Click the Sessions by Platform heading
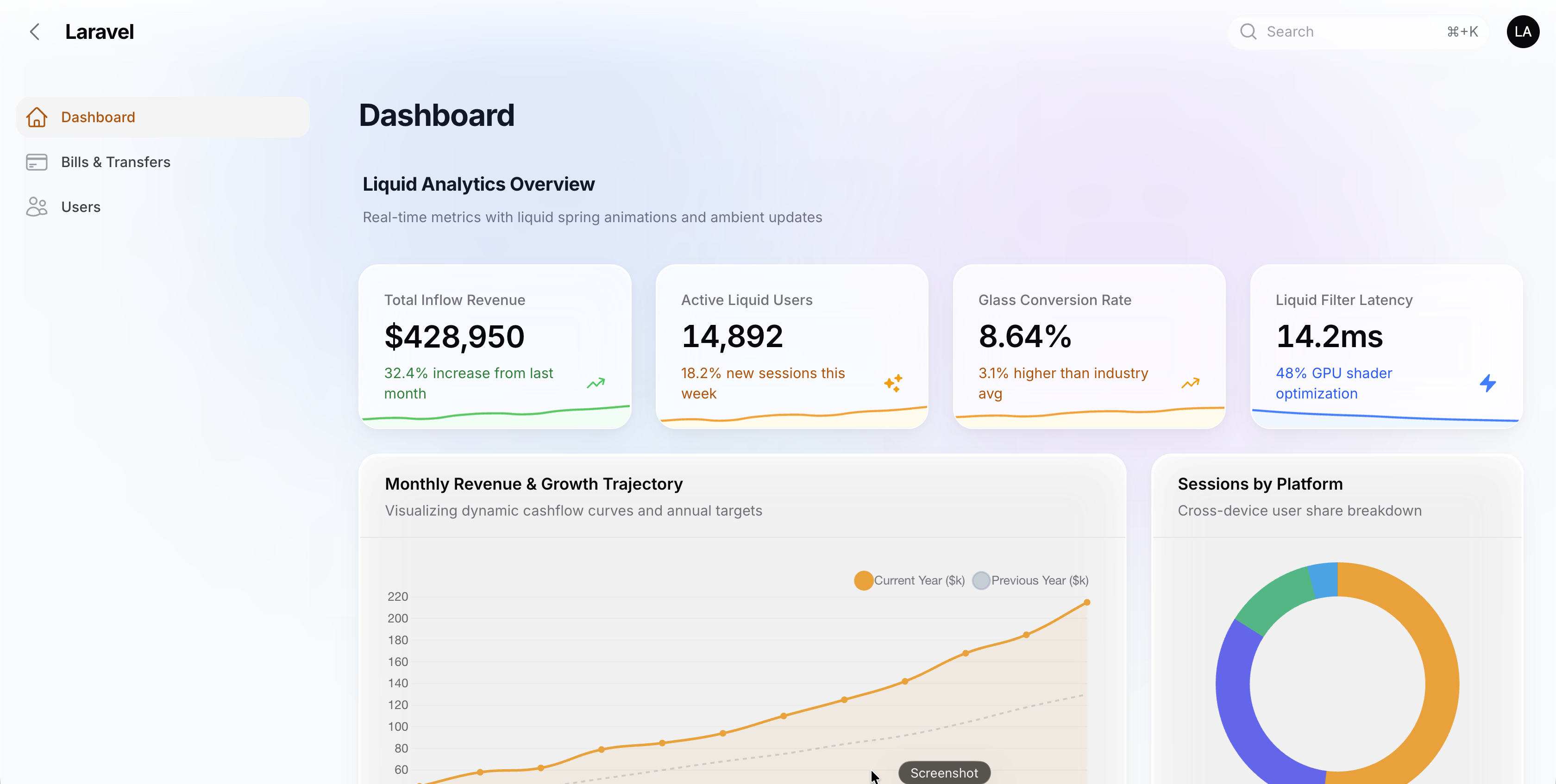Screen dimensions: 1556x784 click(x=1260, y=484)
